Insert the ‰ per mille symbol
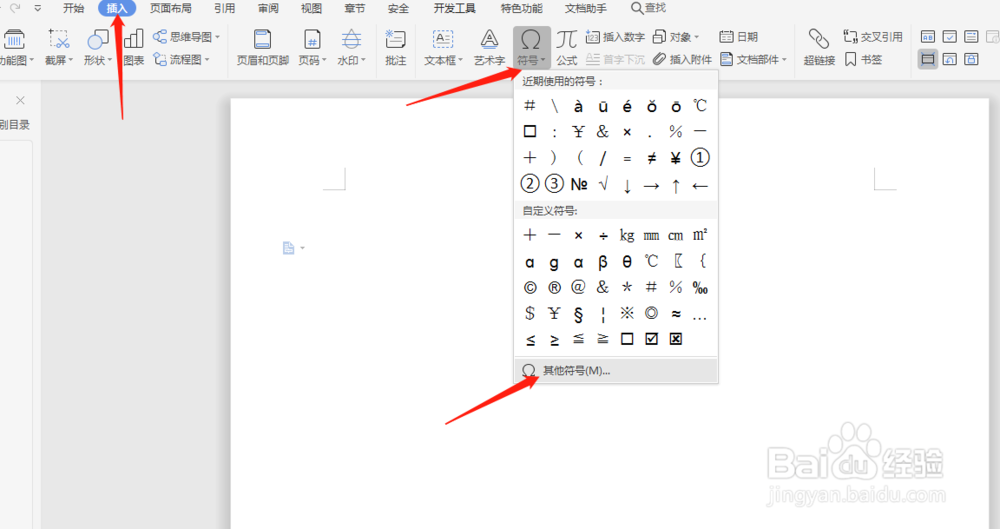Screen dimensions: 1000x529 tap(700, 288)
